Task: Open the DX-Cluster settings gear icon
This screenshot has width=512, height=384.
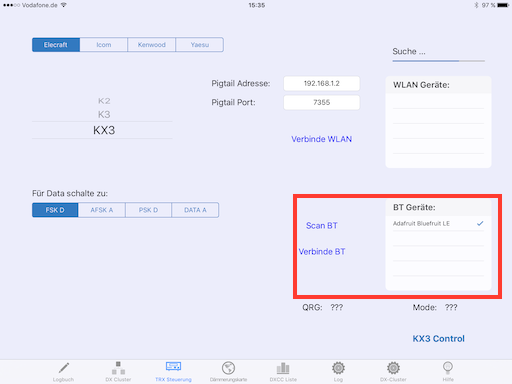Action: [x=393, y=368]
